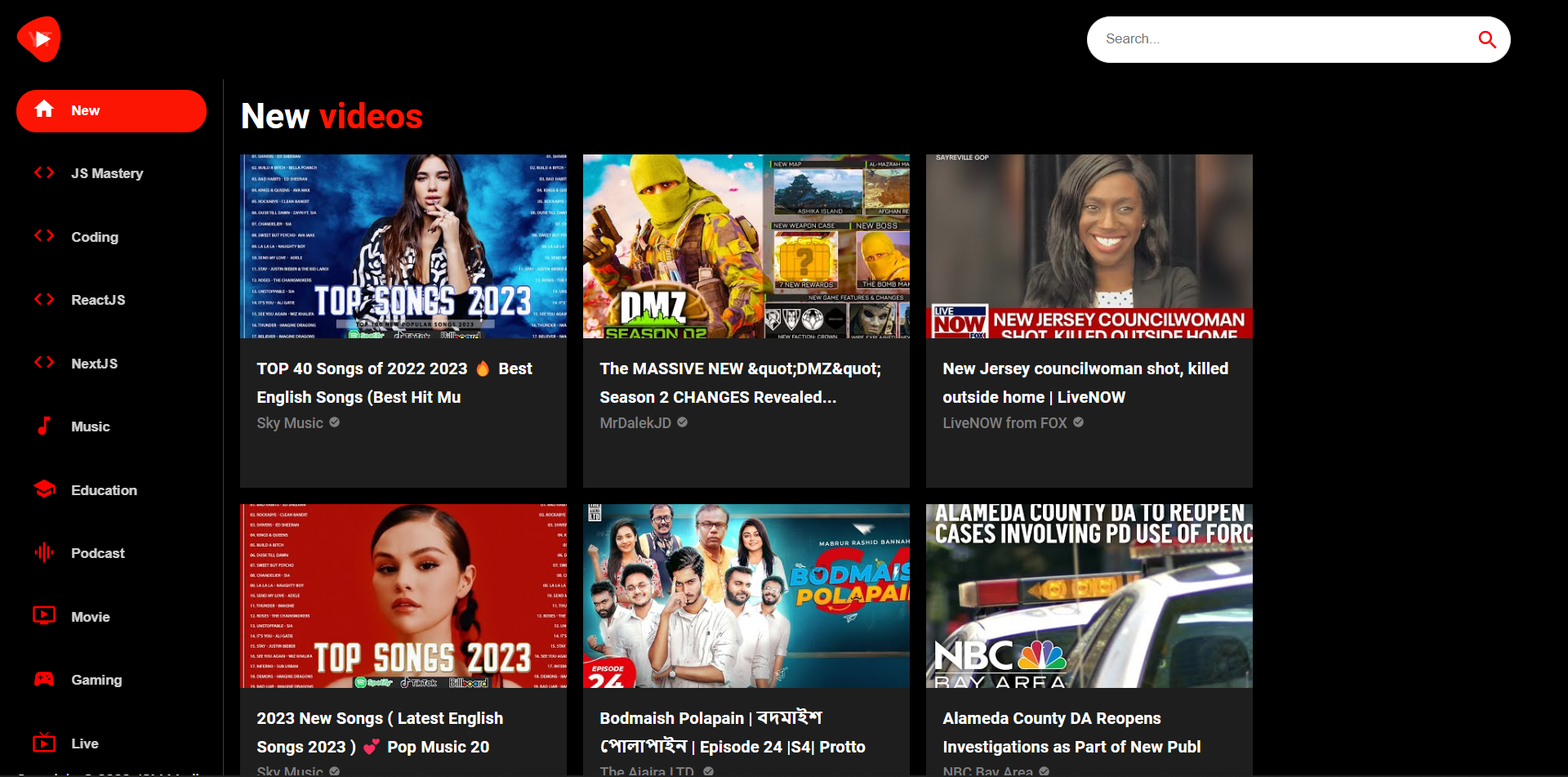Image resolution: width=1568 pixels, height=777 pixels.
Task: Open title 'Alameda County DA Reopens Investigations'
Action: coord(1071,733)
